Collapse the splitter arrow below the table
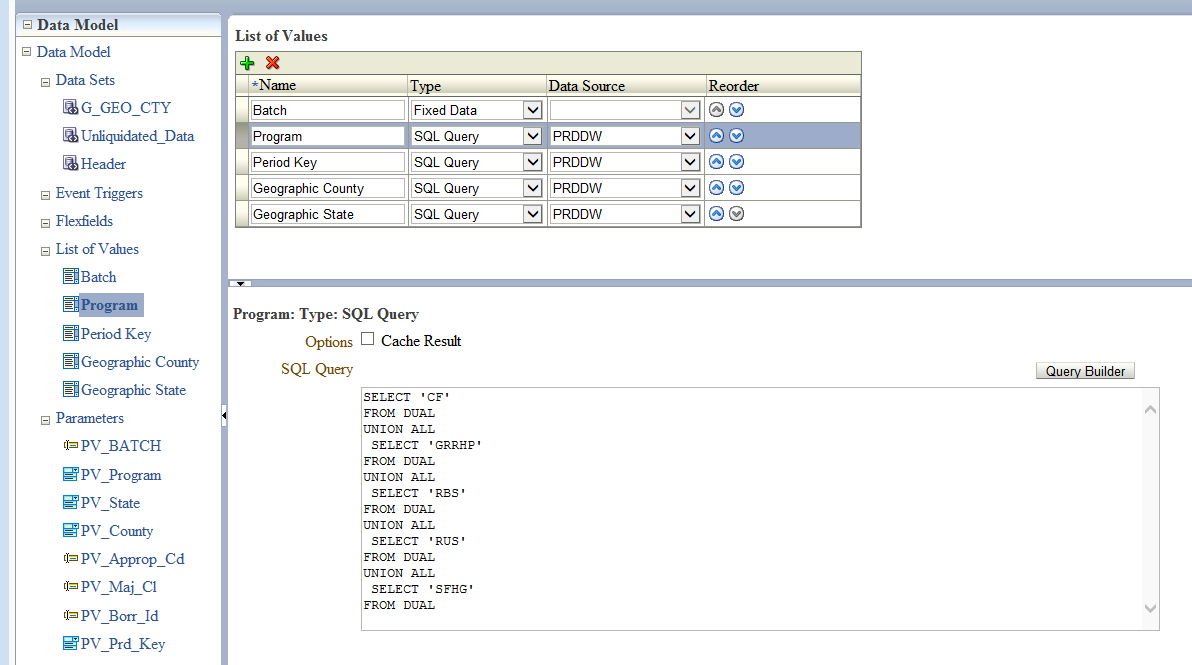This screenshot has width=1192, height=665. click(x=240, y=283)
